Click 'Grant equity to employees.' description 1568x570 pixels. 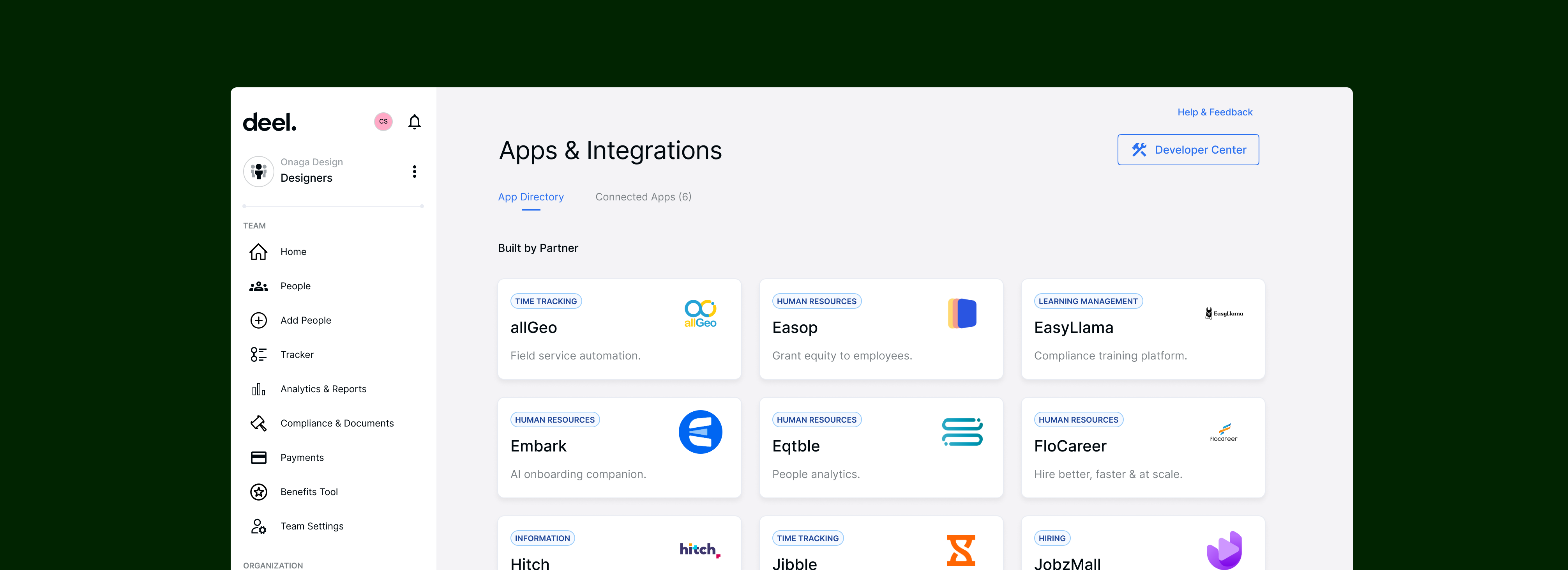pos(842,356)
